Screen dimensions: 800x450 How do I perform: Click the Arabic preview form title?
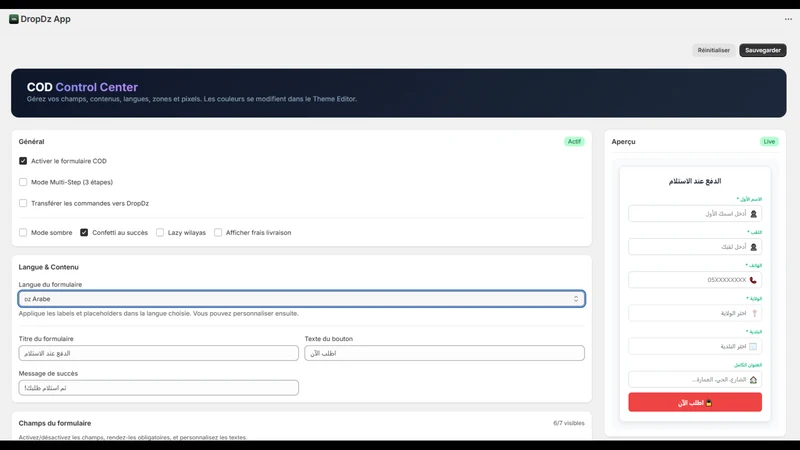pos(695,181)
